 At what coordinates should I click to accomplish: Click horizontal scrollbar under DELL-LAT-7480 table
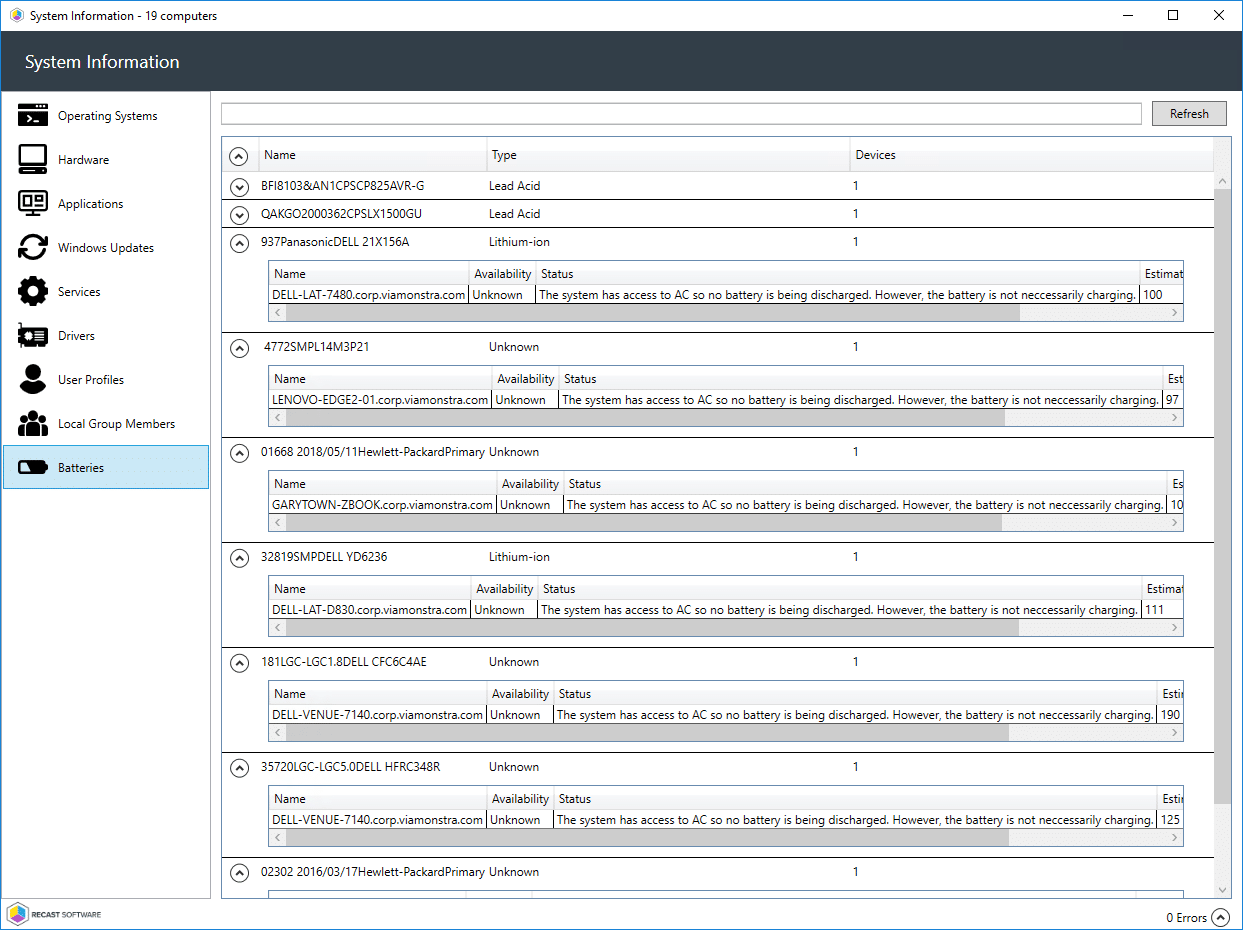[x=653, y=313]
